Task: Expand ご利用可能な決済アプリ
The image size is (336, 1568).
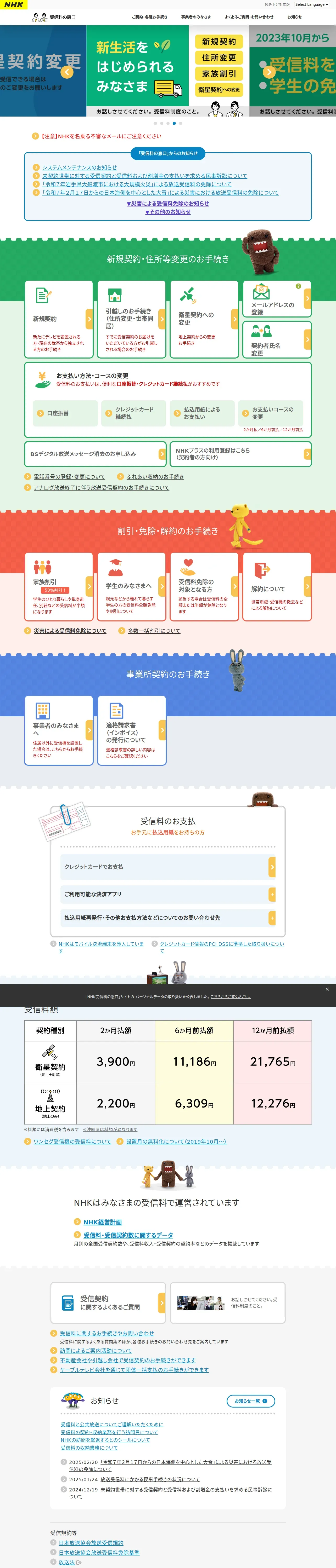Action: (168, 894)
